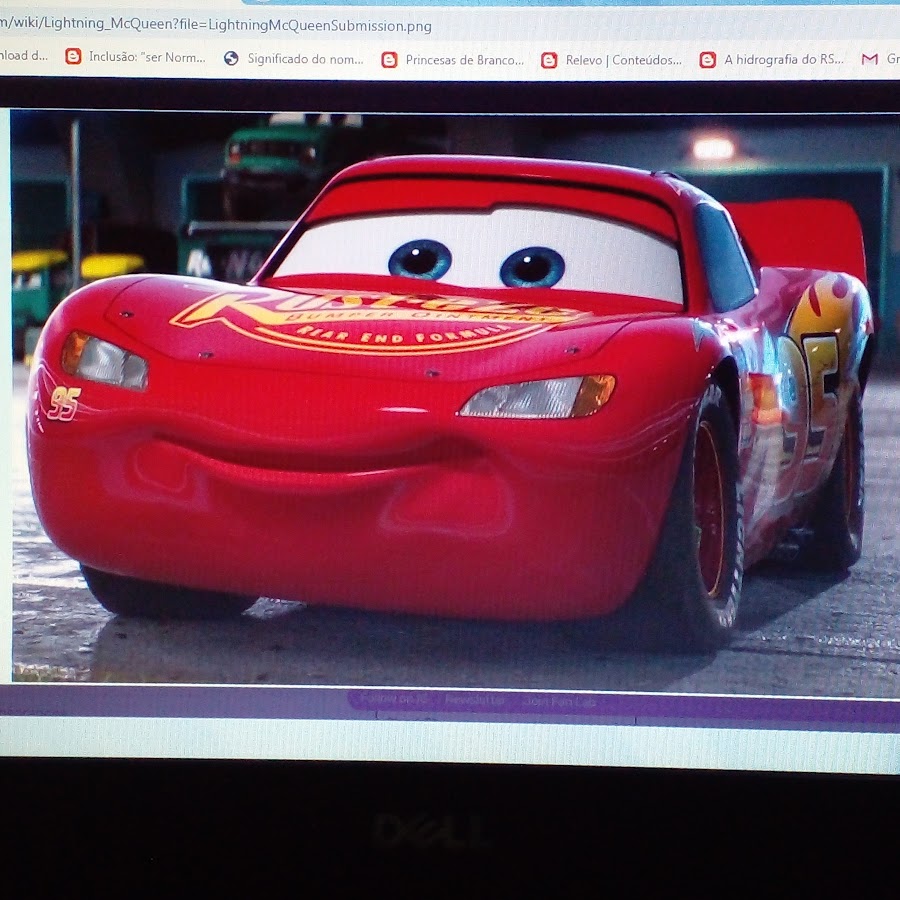Click the Newsletter link in the purple footer

474,700
